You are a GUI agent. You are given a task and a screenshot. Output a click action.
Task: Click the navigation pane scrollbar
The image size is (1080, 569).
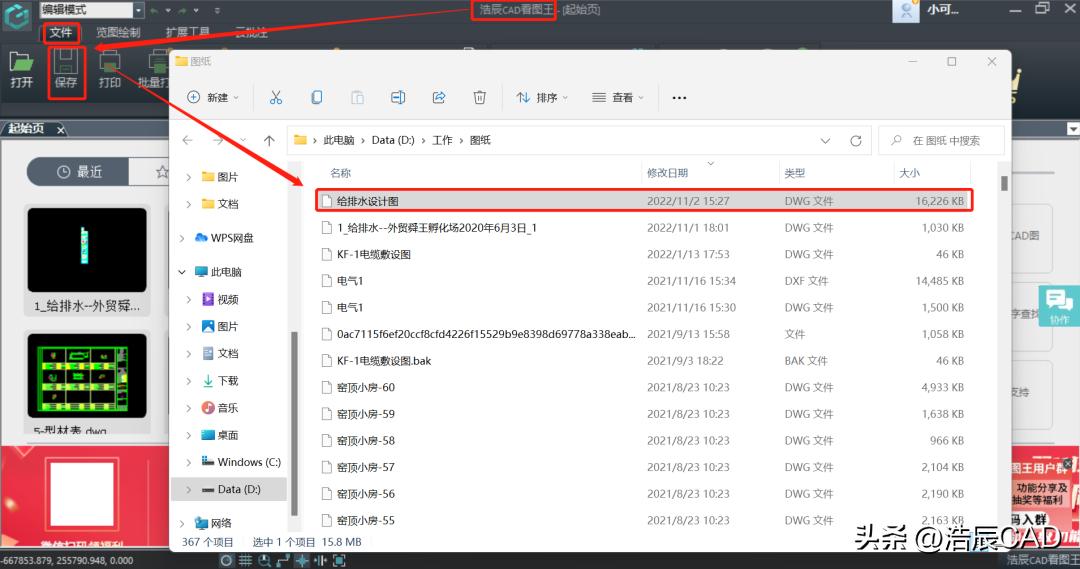point(294,424)
